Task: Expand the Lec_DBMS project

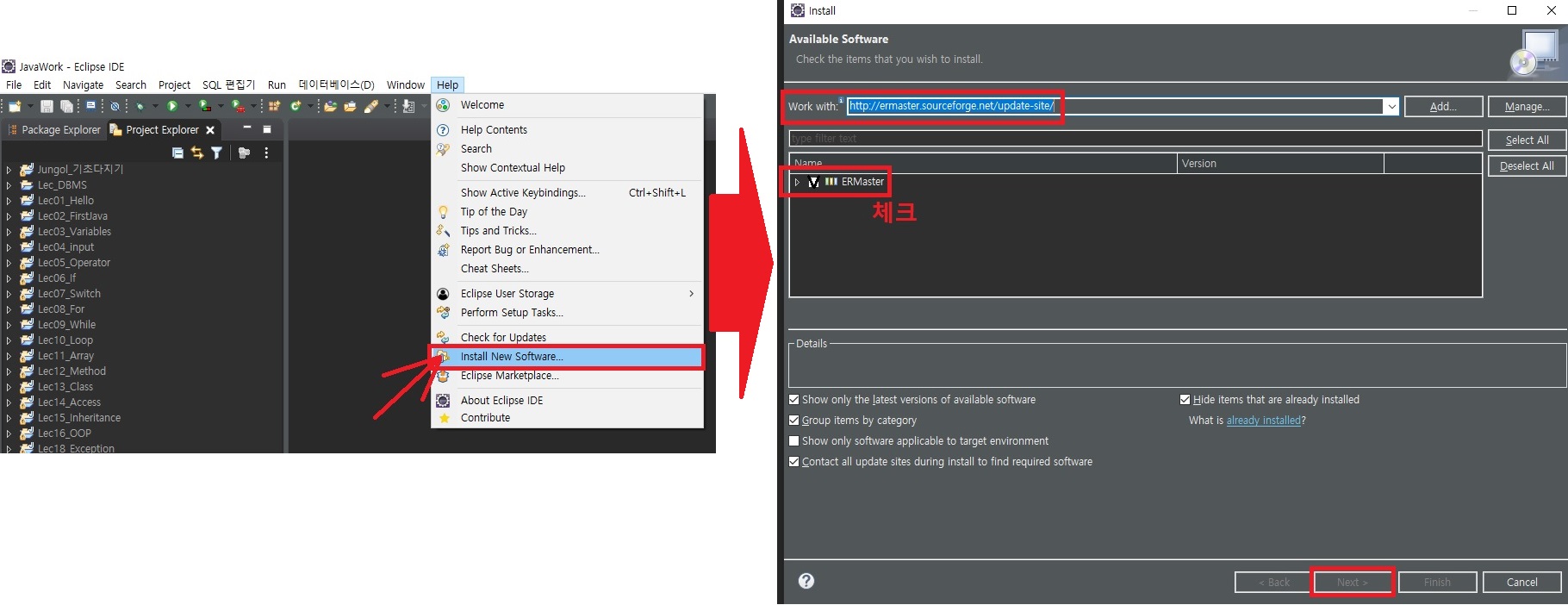Action: [x=9, y=185]
